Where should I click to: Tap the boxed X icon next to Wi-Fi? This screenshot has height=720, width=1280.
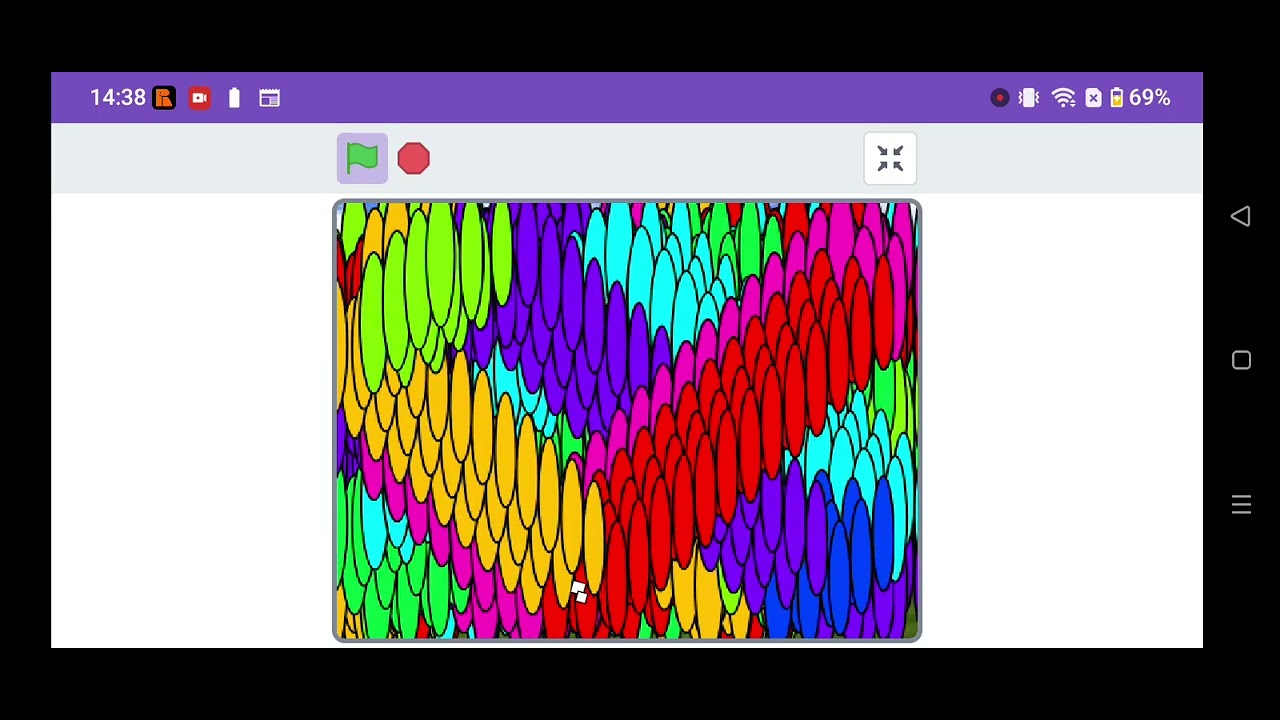pos(1093,98)
